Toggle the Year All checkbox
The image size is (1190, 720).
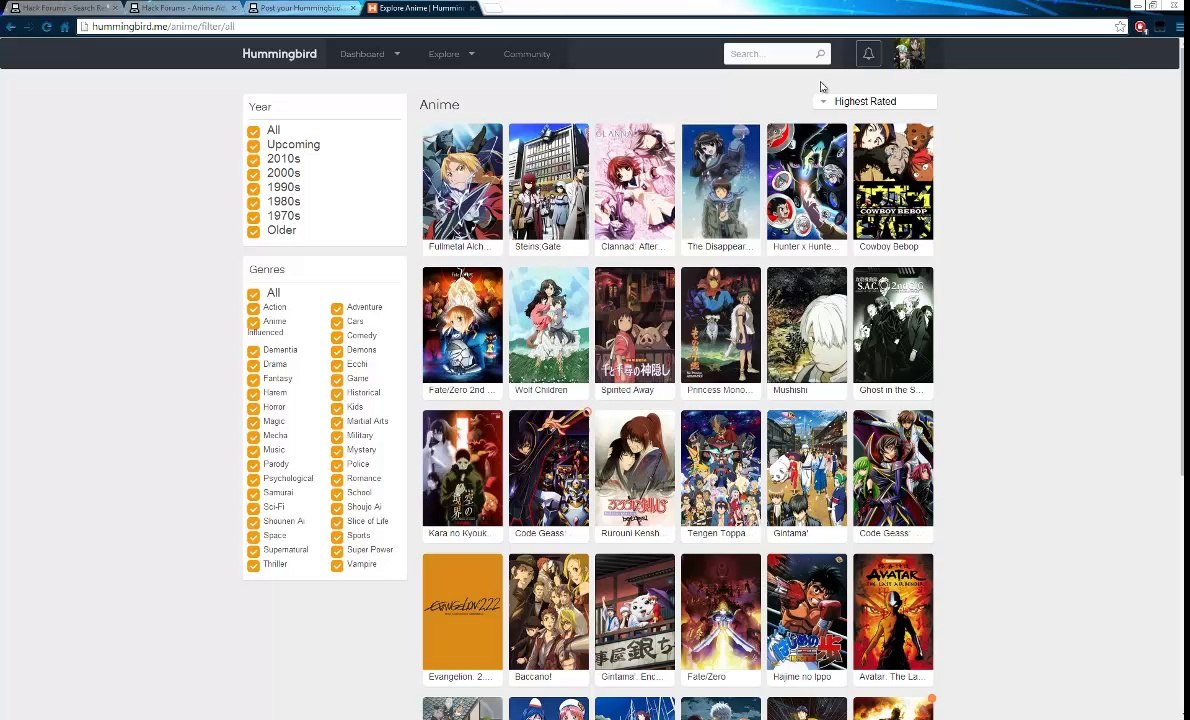pyautogui.click(x=253, y=131)
